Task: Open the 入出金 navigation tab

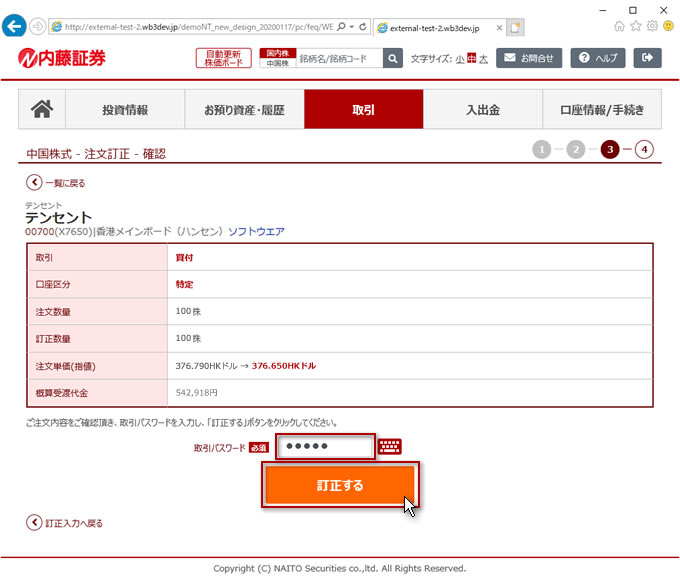Action: click(x=483, y=109)
